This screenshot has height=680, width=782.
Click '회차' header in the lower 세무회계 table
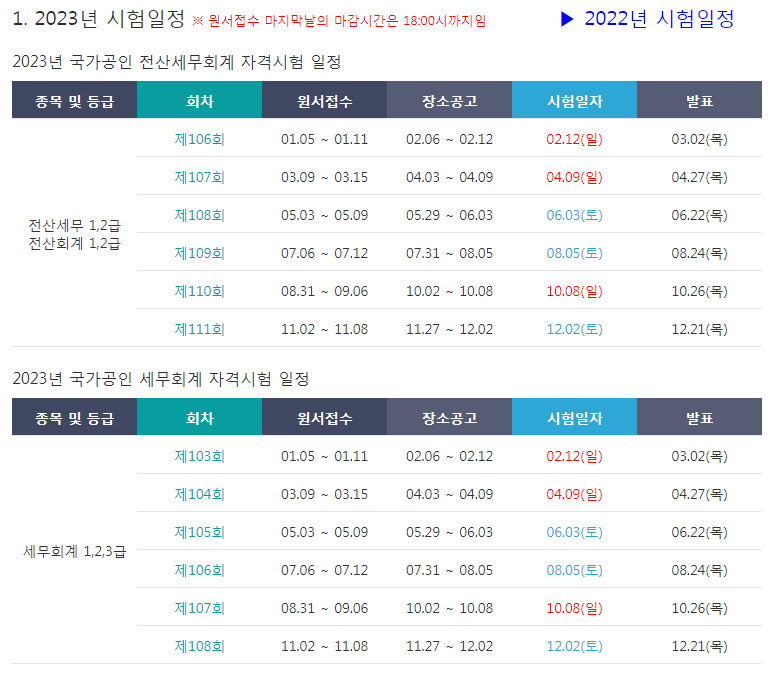[x=199, y=418]
